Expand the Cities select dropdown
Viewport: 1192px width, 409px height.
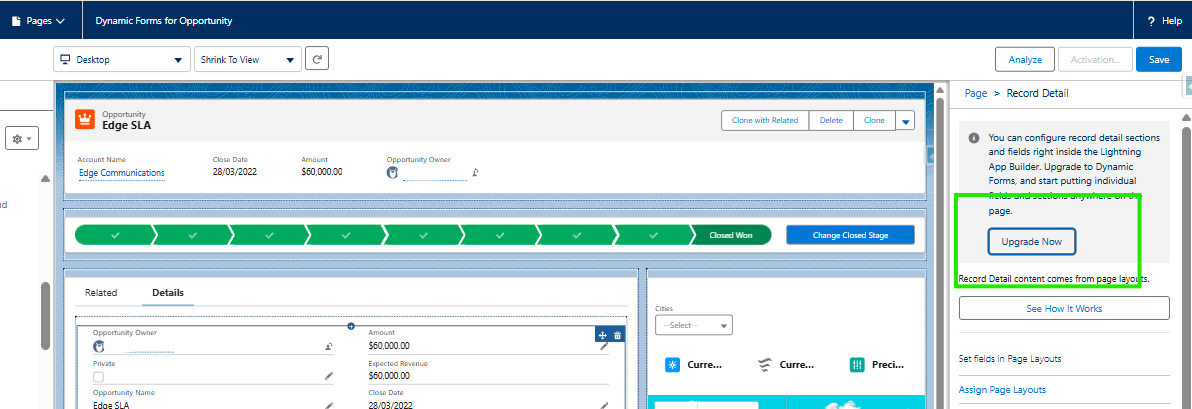693,325
